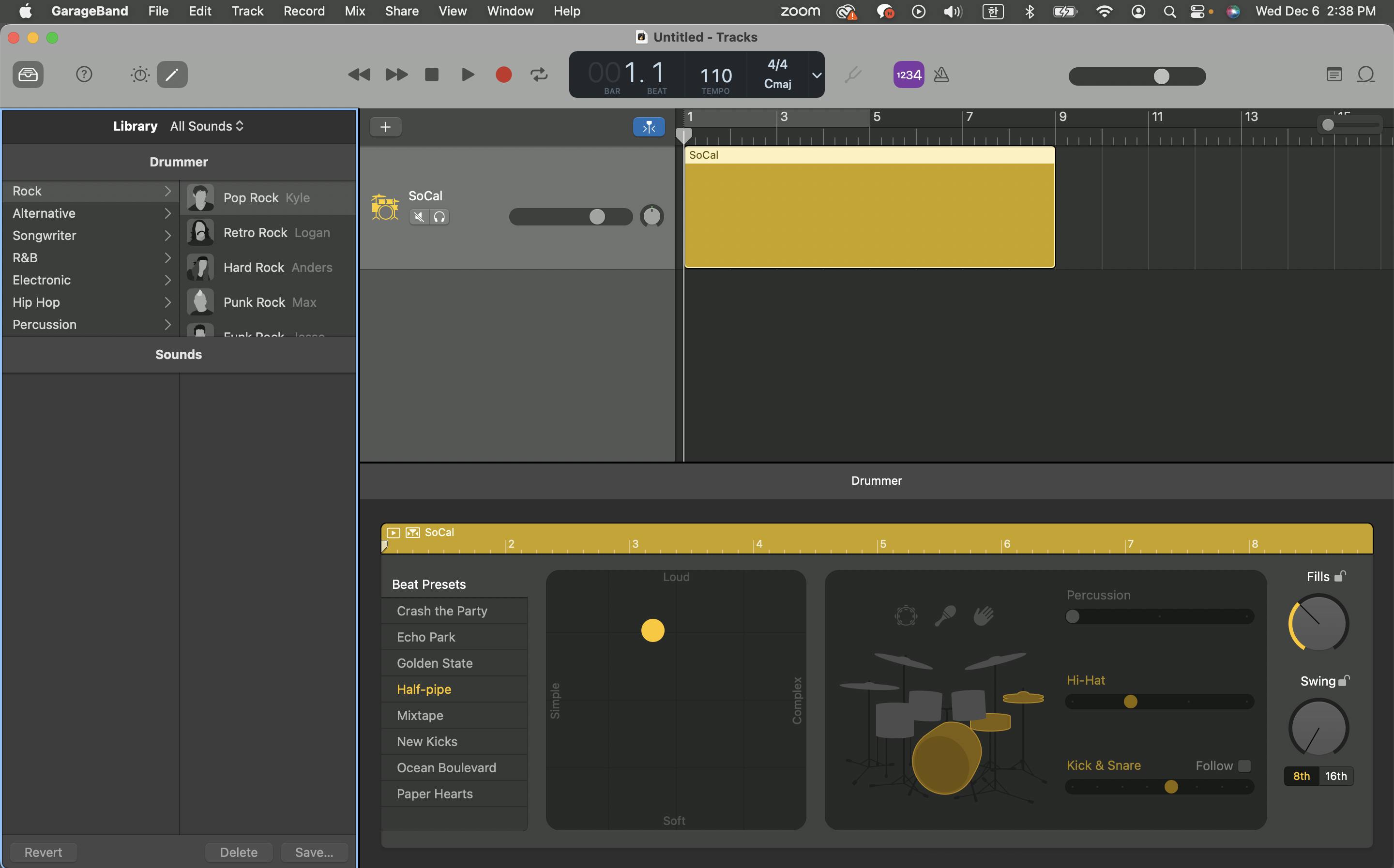Select Pop Rock drummer Kyle
The height and width of the screenshot is (868, 1394).
pyautogui.click(x=268, y=198)
